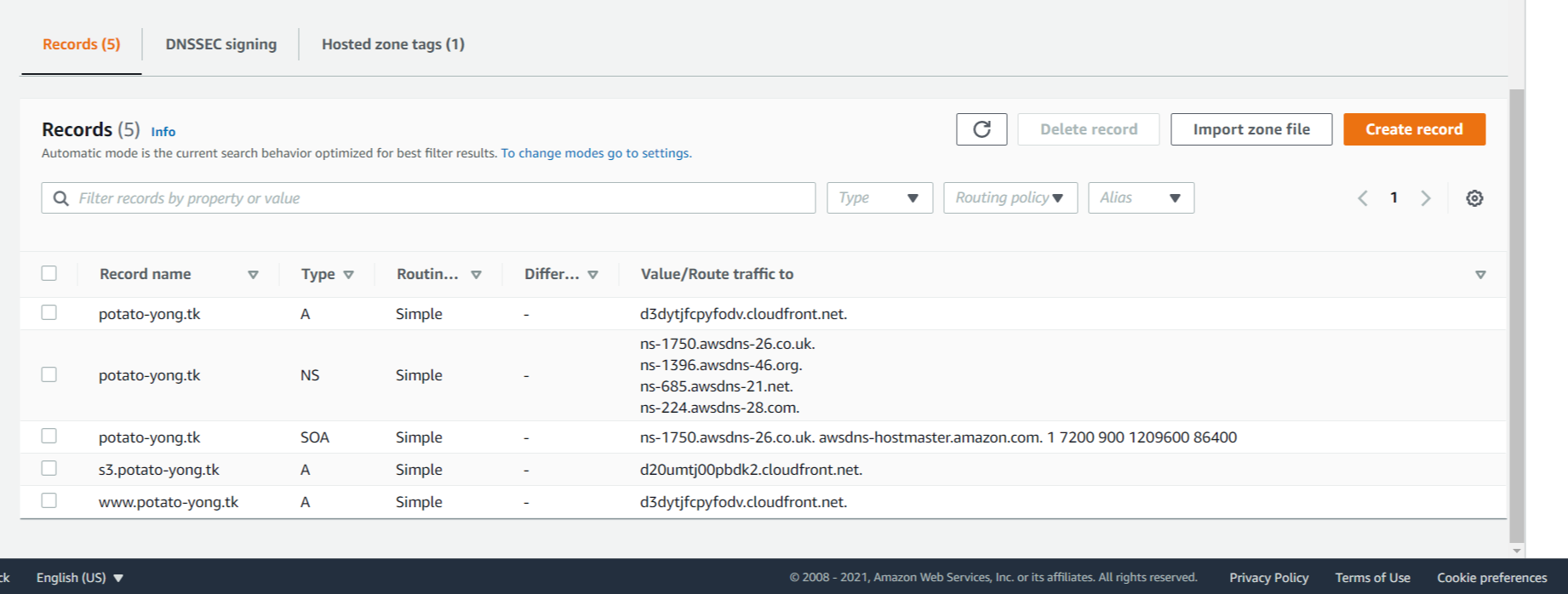Click d20umtj00pbdk2.cloudfront.net. value
Viewport: 1568px width, 594px height.
(751, 470)
